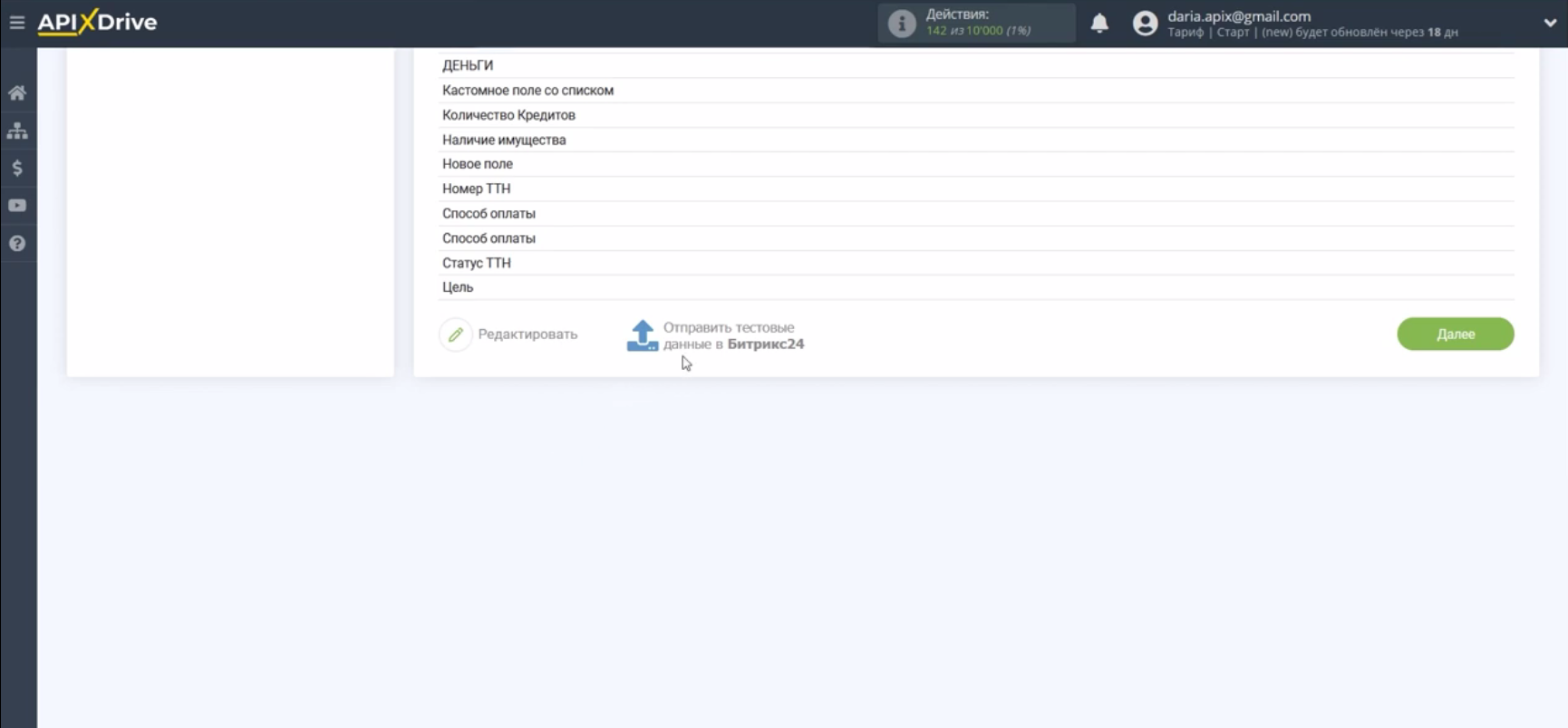Click the Действия counter 142 из 10'000
This screenshot has width=1568, height=728.
coord(978,31)
